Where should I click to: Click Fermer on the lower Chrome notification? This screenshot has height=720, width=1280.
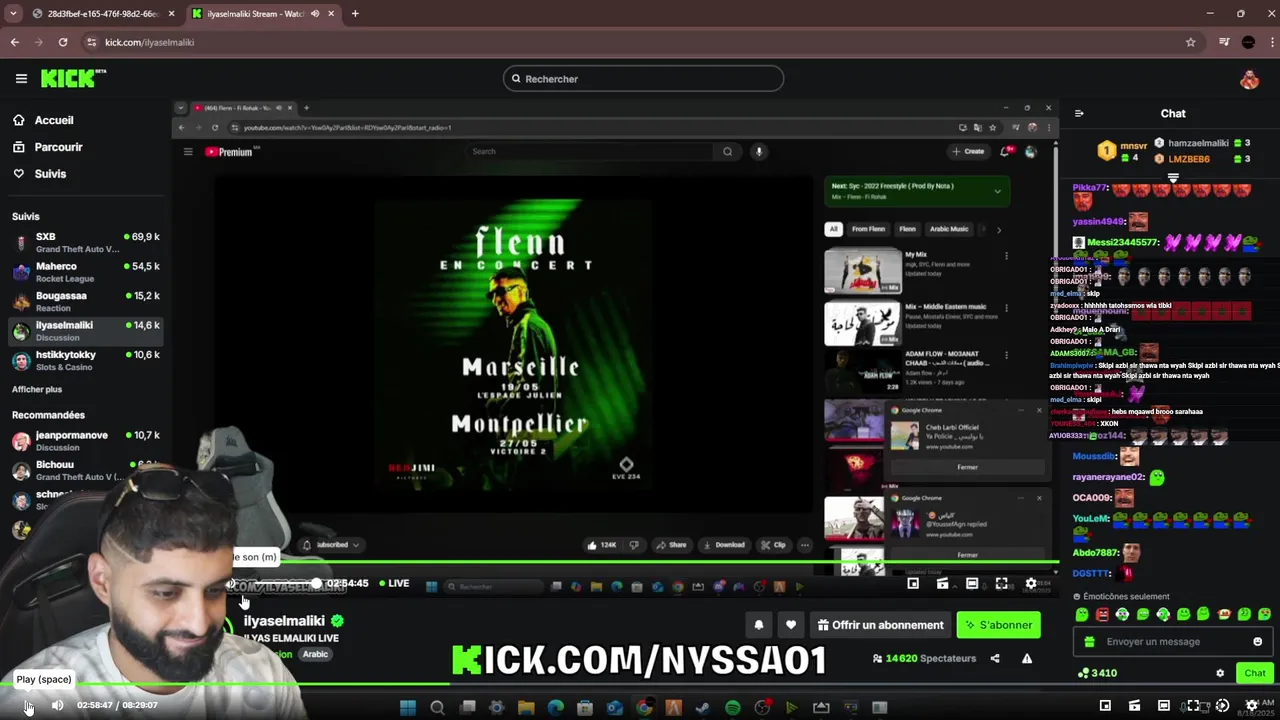(x=967, y=555)
